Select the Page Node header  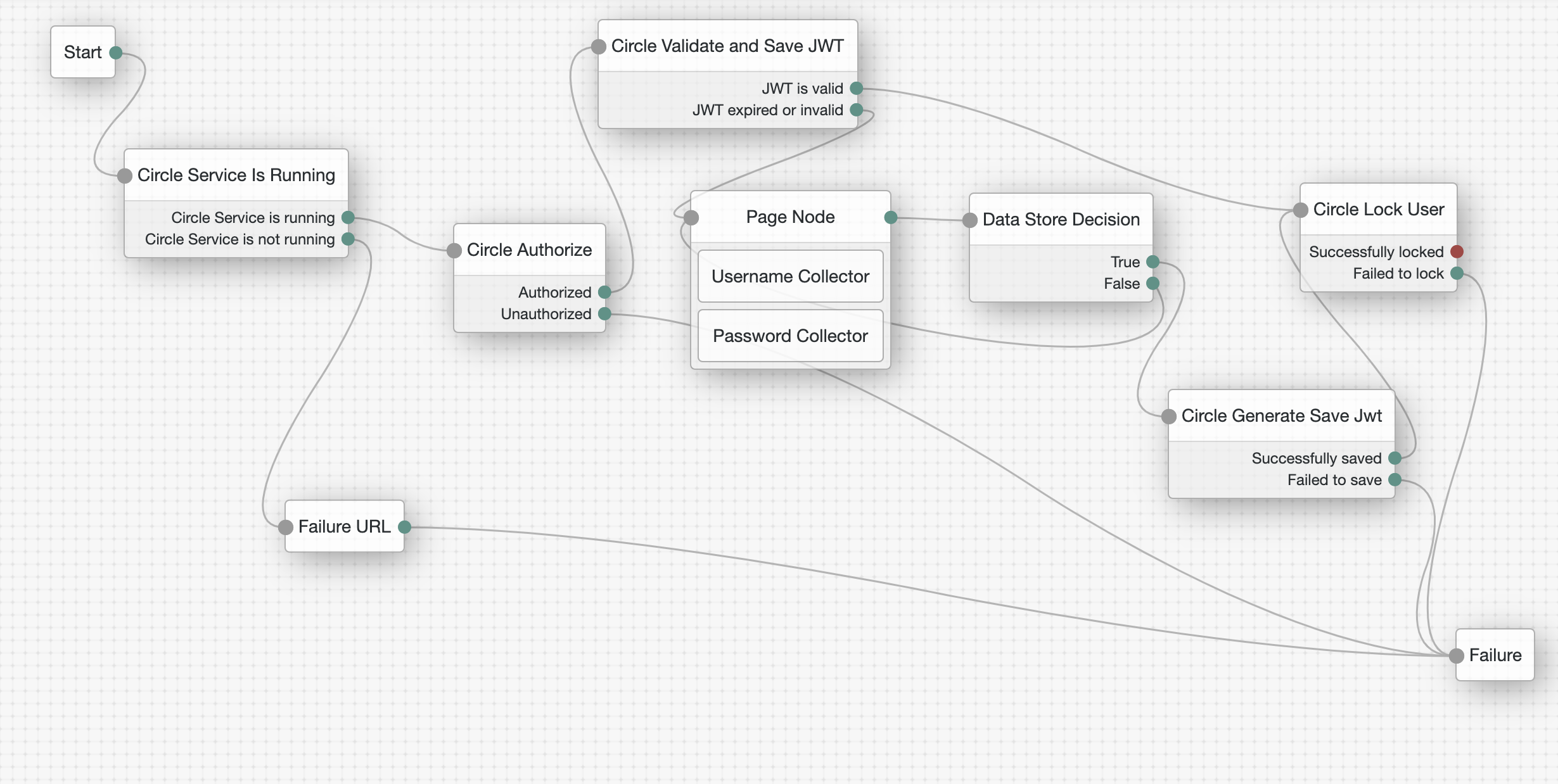pyautogui.click(x=790, y=217)
